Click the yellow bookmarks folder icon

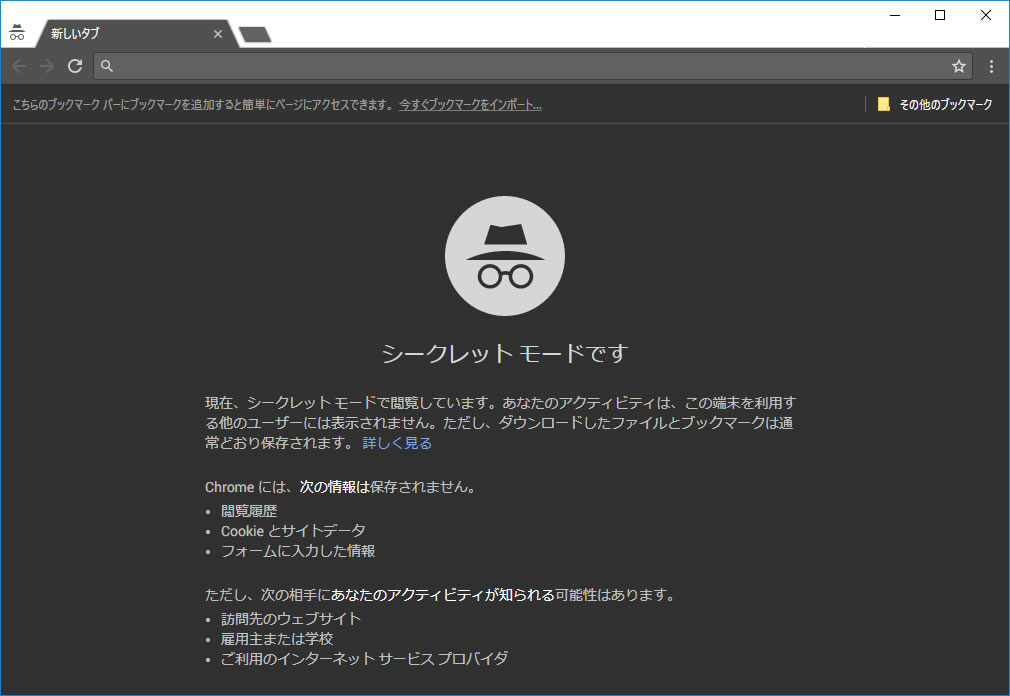point(883,104)
